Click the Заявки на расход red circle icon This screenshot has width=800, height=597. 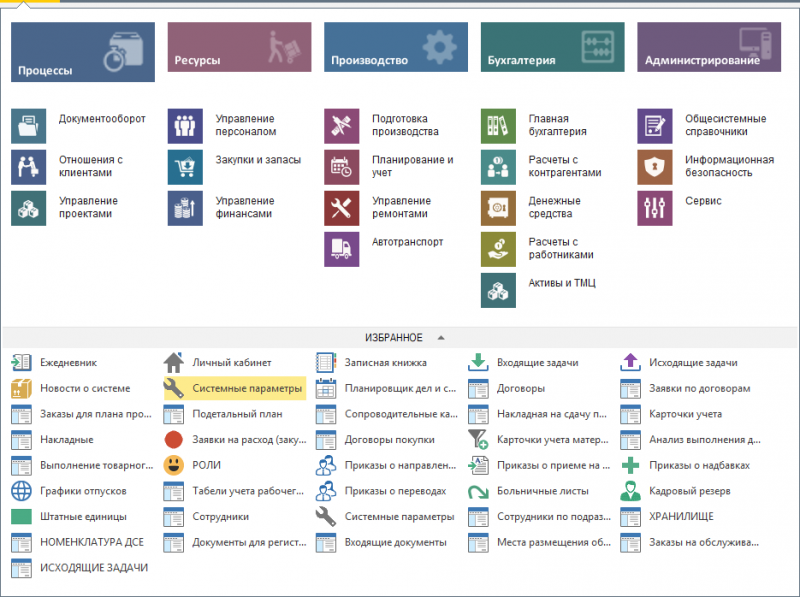pyautogui.click(x=173, y=439)
